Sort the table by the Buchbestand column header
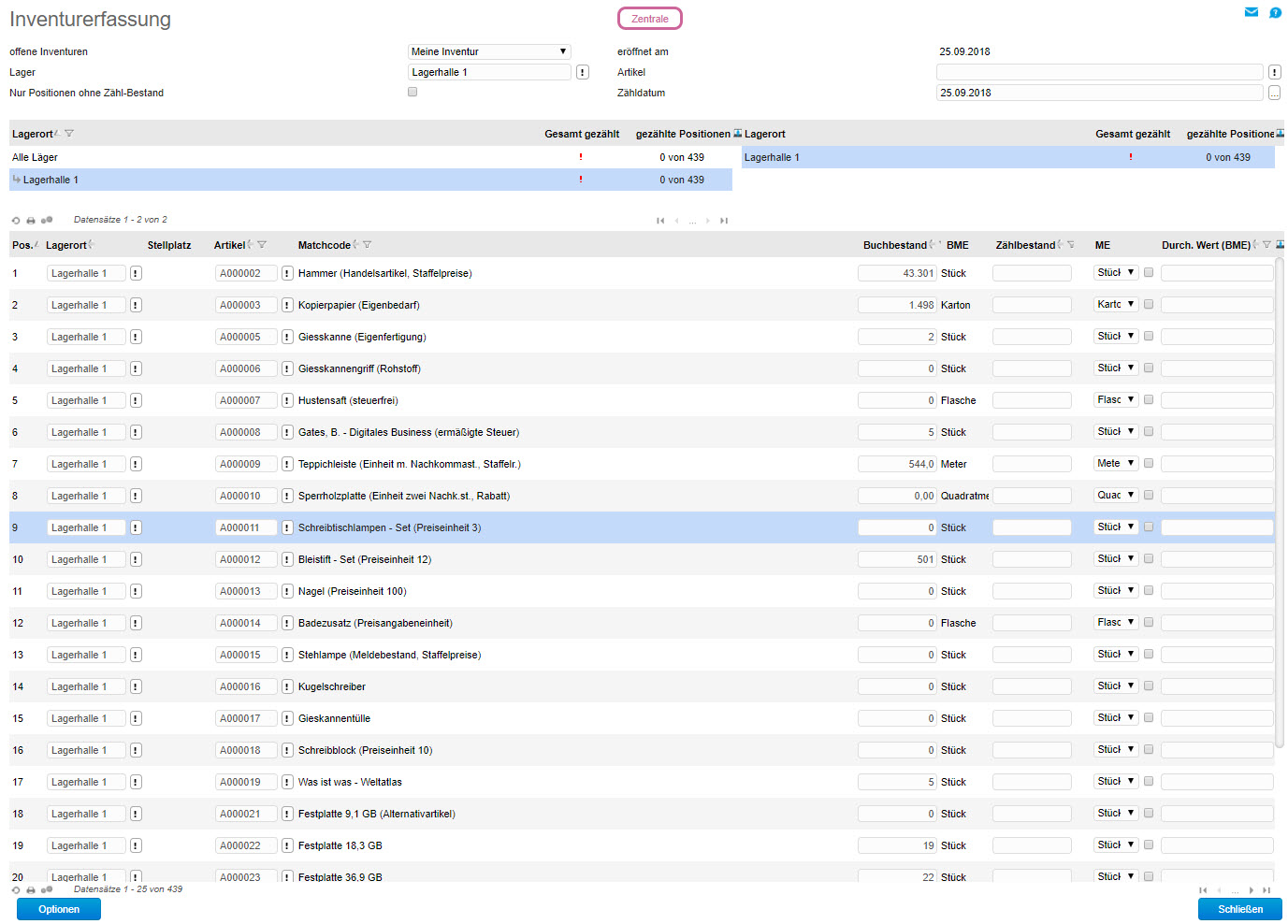This screenshot has height=924, width=1288. tap(894, 245)
